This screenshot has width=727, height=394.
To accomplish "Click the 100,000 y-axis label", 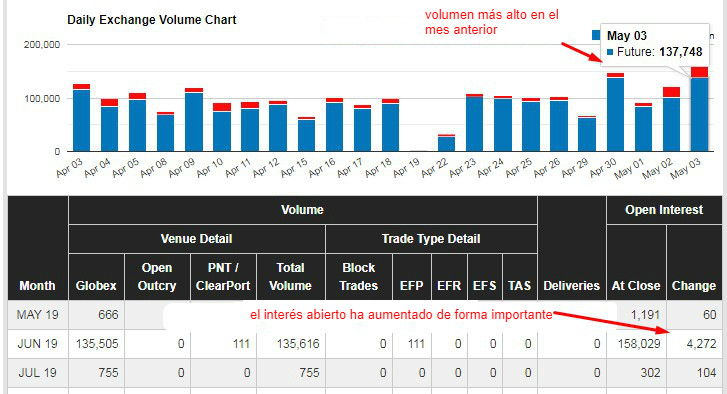I will [x=42, y=99].
